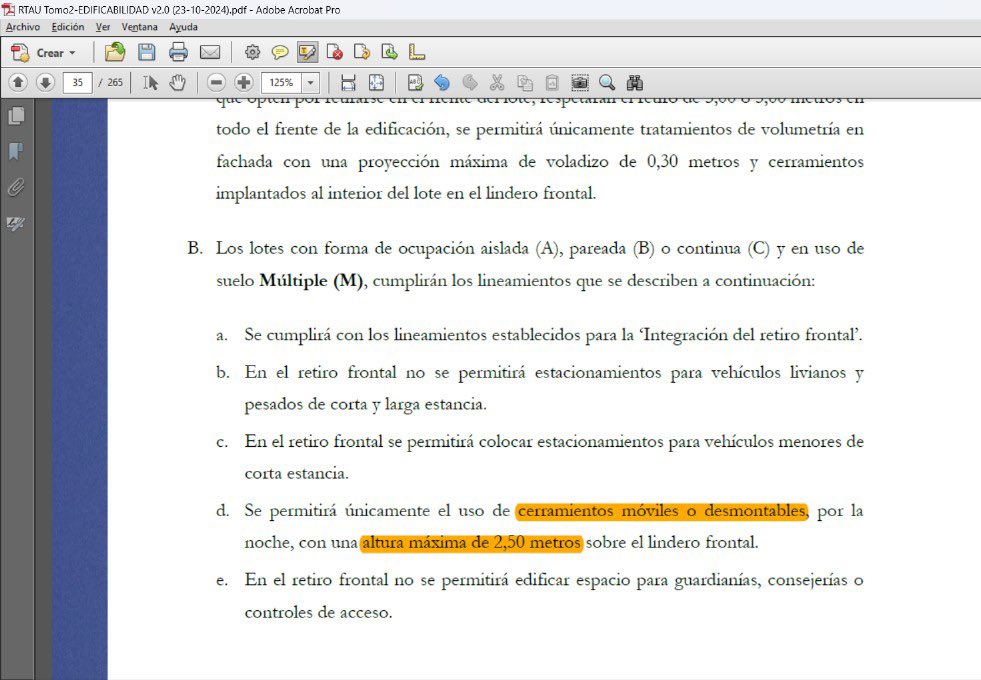Image resolution: width=981 pixels, height=680 pixels.
Task: Zoom out with the minus button
Action: 216,82
